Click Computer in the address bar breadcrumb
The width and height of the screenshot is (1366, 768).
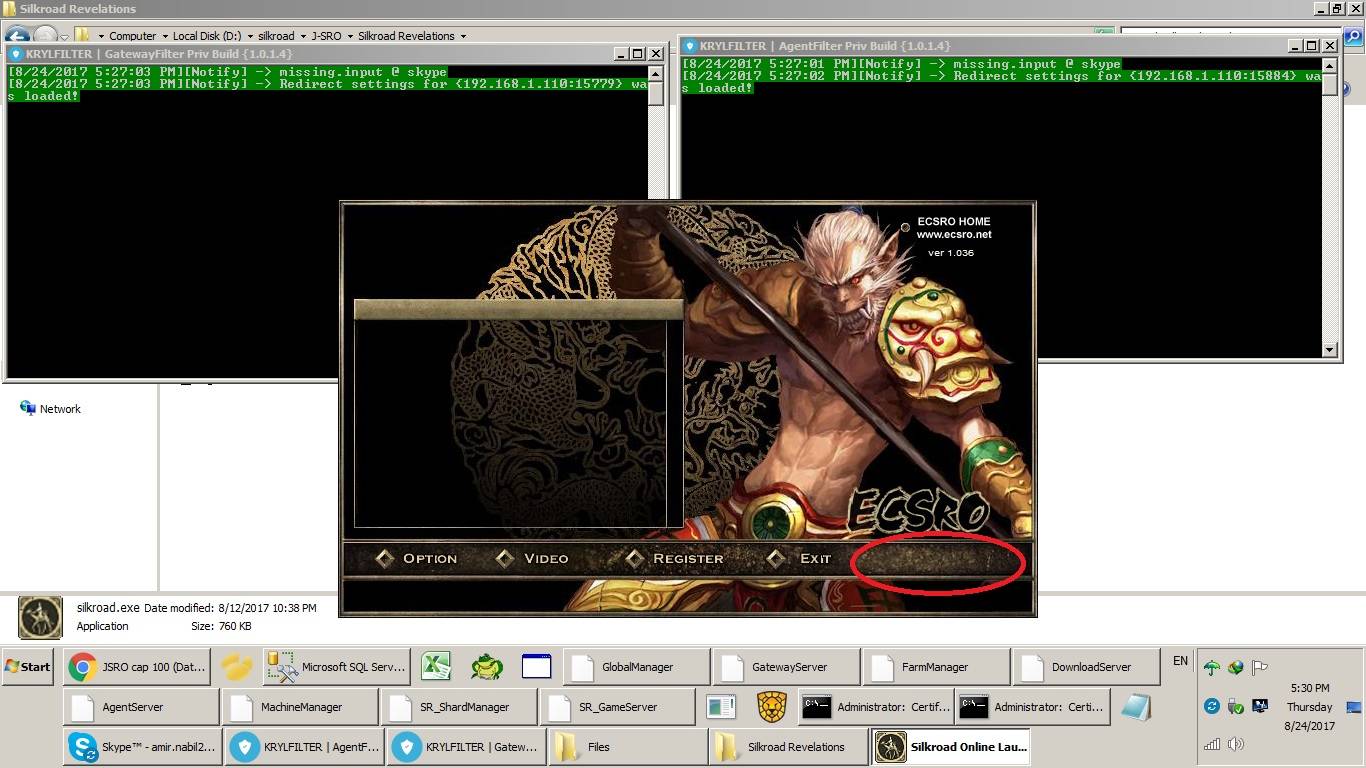click(132, 36)
